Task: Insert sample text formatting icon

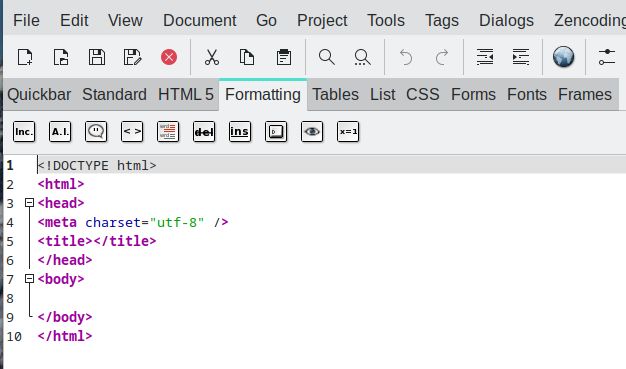Action: pyautogui.click(x=168, y=132)
